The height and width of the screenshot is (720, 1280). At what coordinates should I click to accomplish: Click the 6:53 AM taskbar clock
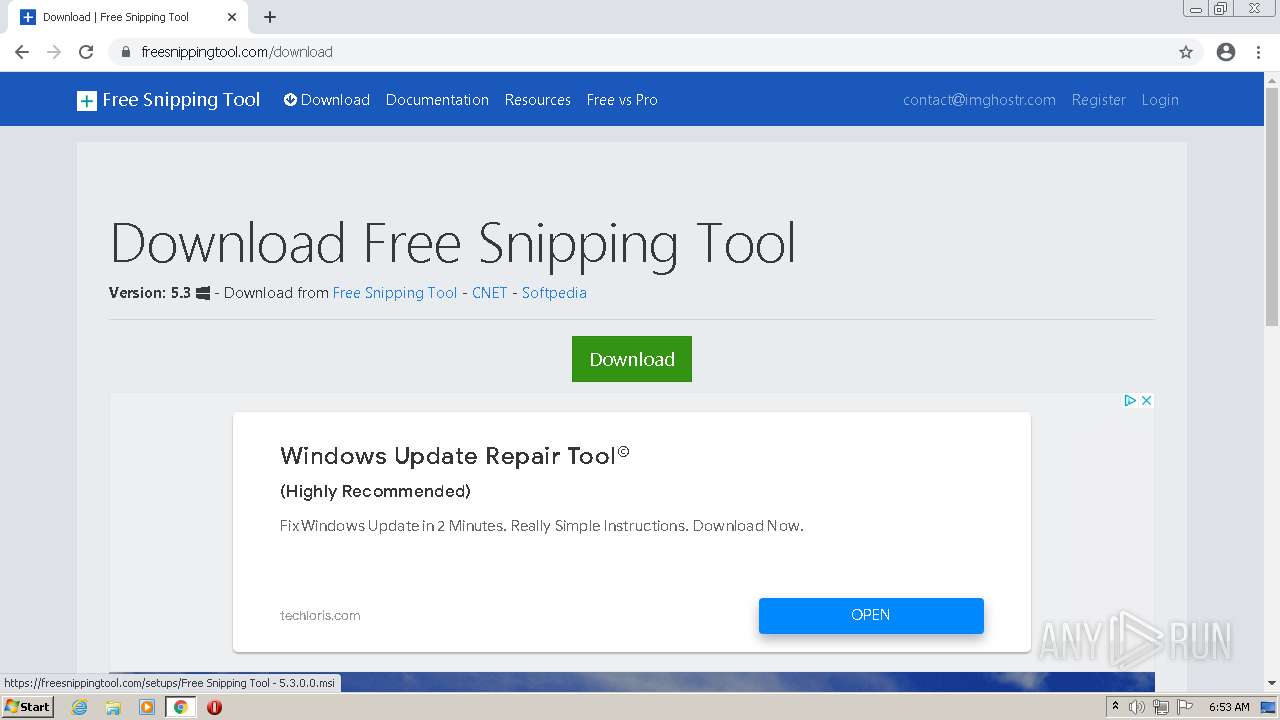(1229, 707)
